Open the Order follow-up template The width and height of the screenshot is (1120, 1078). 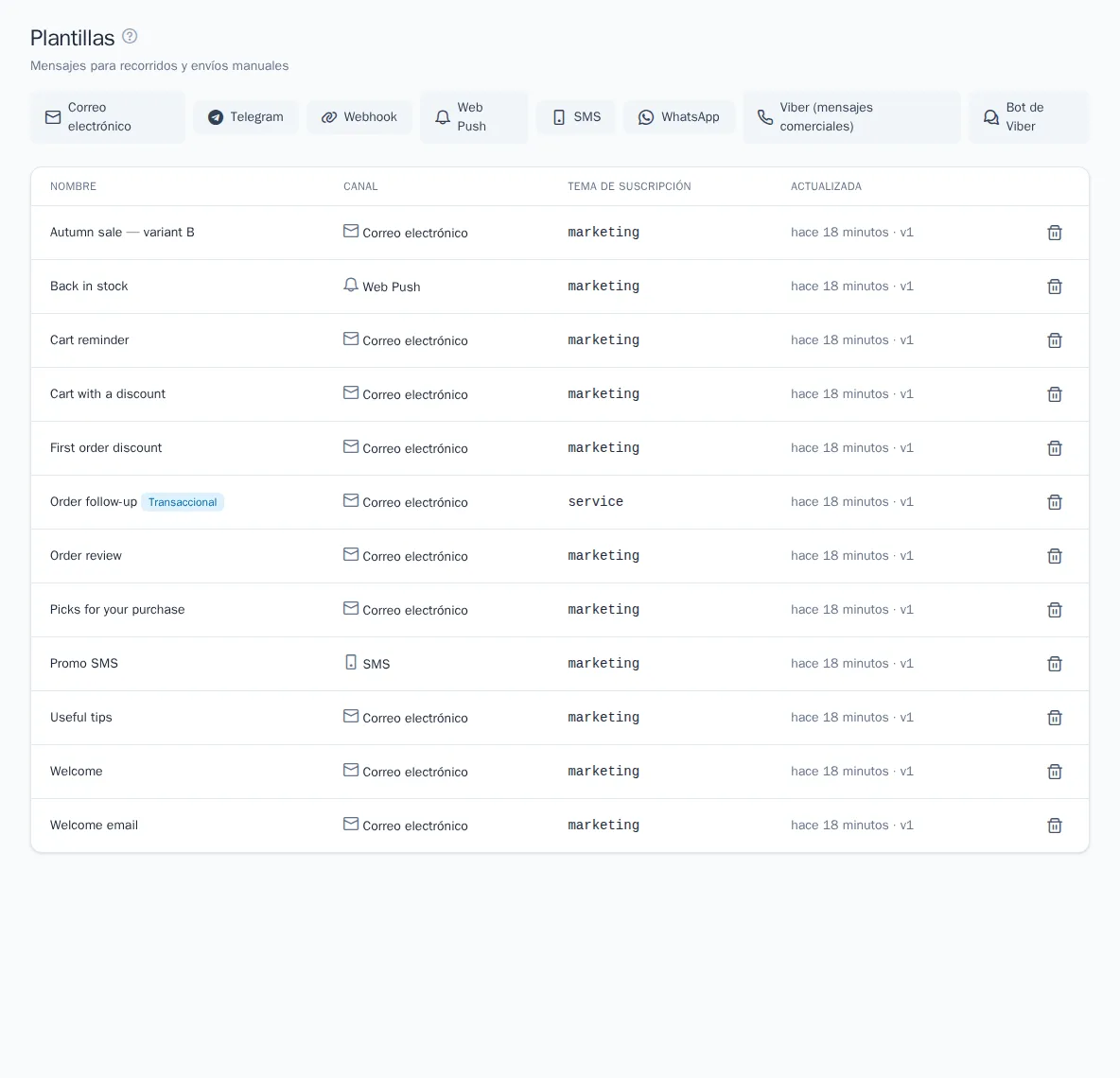94,502
